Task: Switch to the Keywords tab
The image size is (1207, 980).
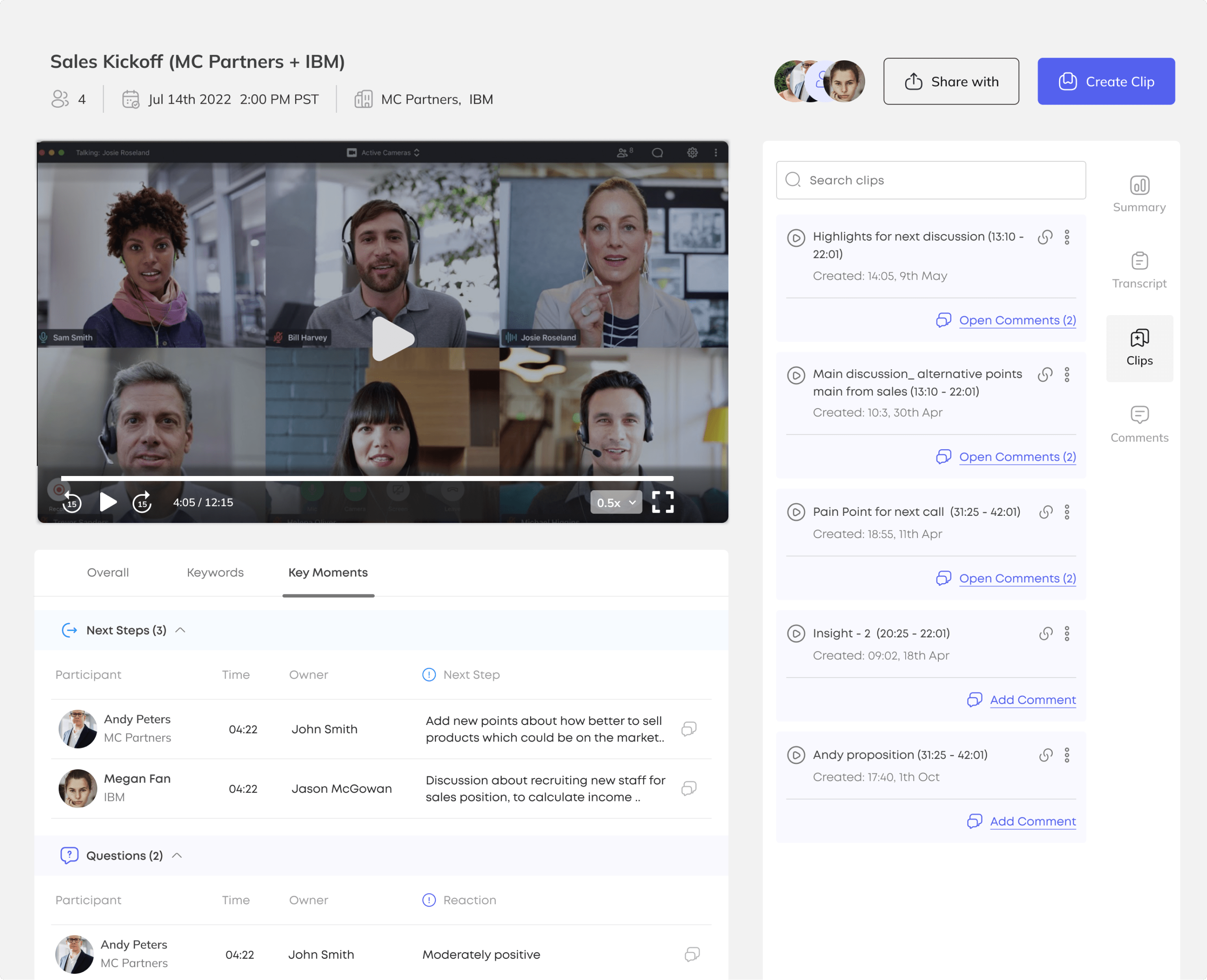Action: pos(215,572)
